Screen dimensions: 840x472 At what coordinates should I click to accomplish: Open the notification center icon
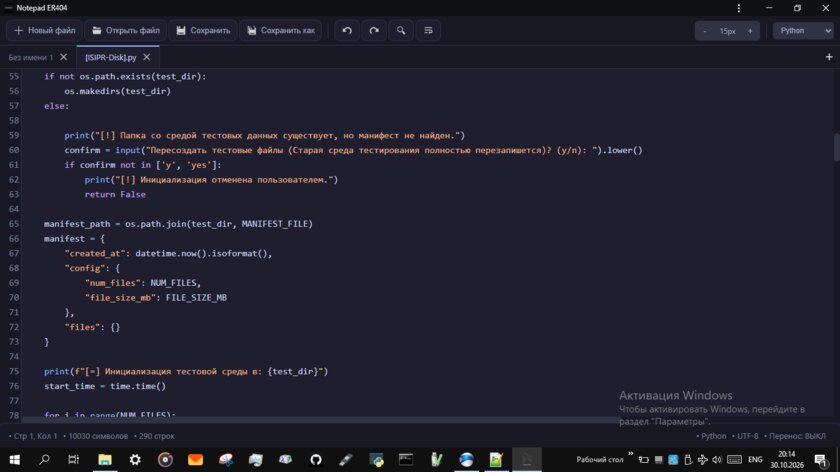pyautogui.click(x=820, y=460)
